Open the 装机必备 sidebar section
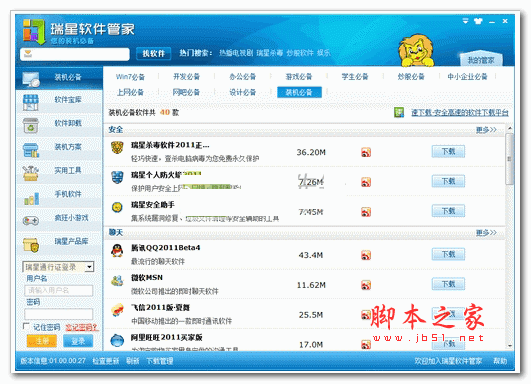This screenshot has width=531, height=384. coord(59,78)
